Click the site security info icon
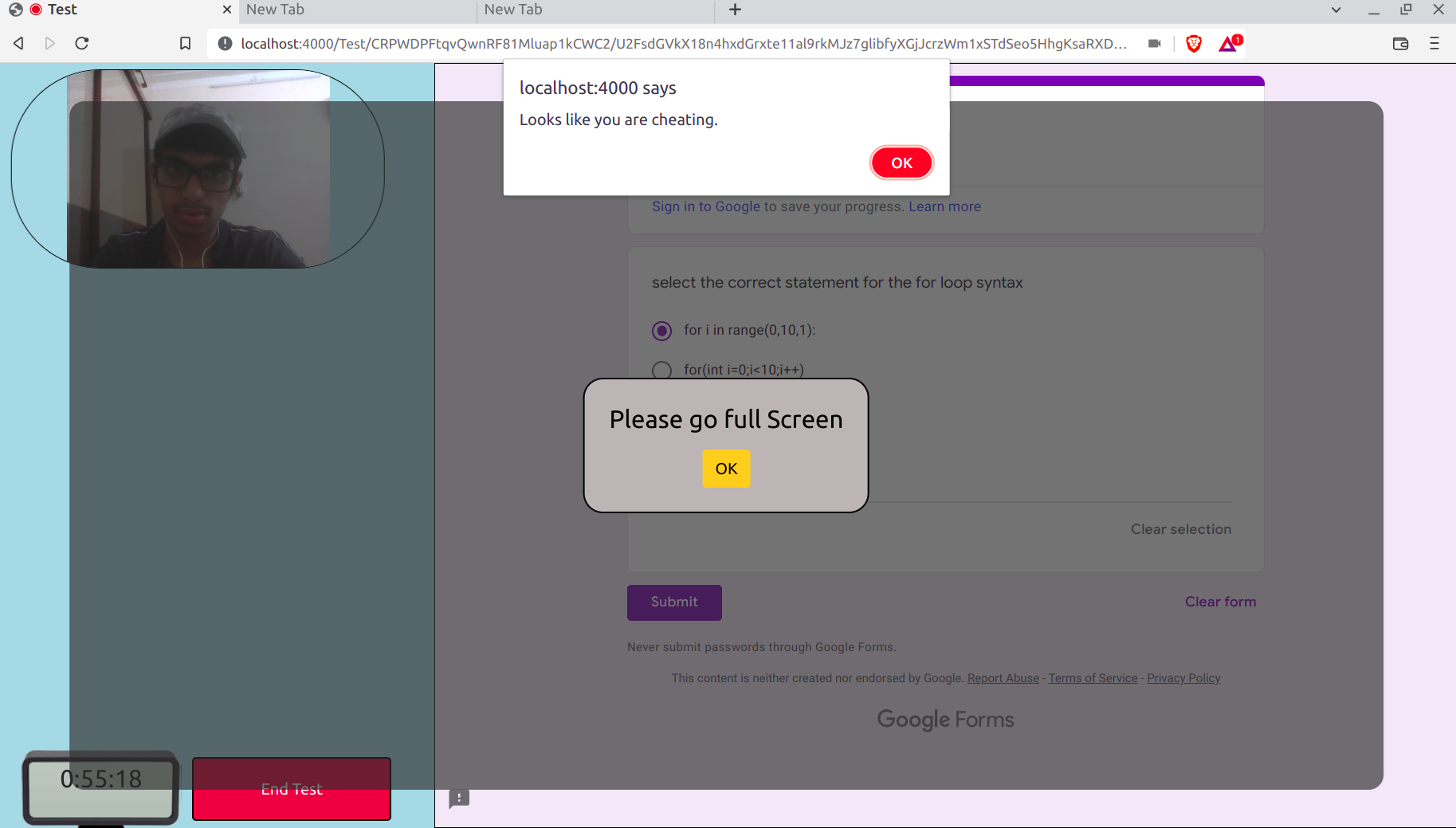 coord(225,43)
